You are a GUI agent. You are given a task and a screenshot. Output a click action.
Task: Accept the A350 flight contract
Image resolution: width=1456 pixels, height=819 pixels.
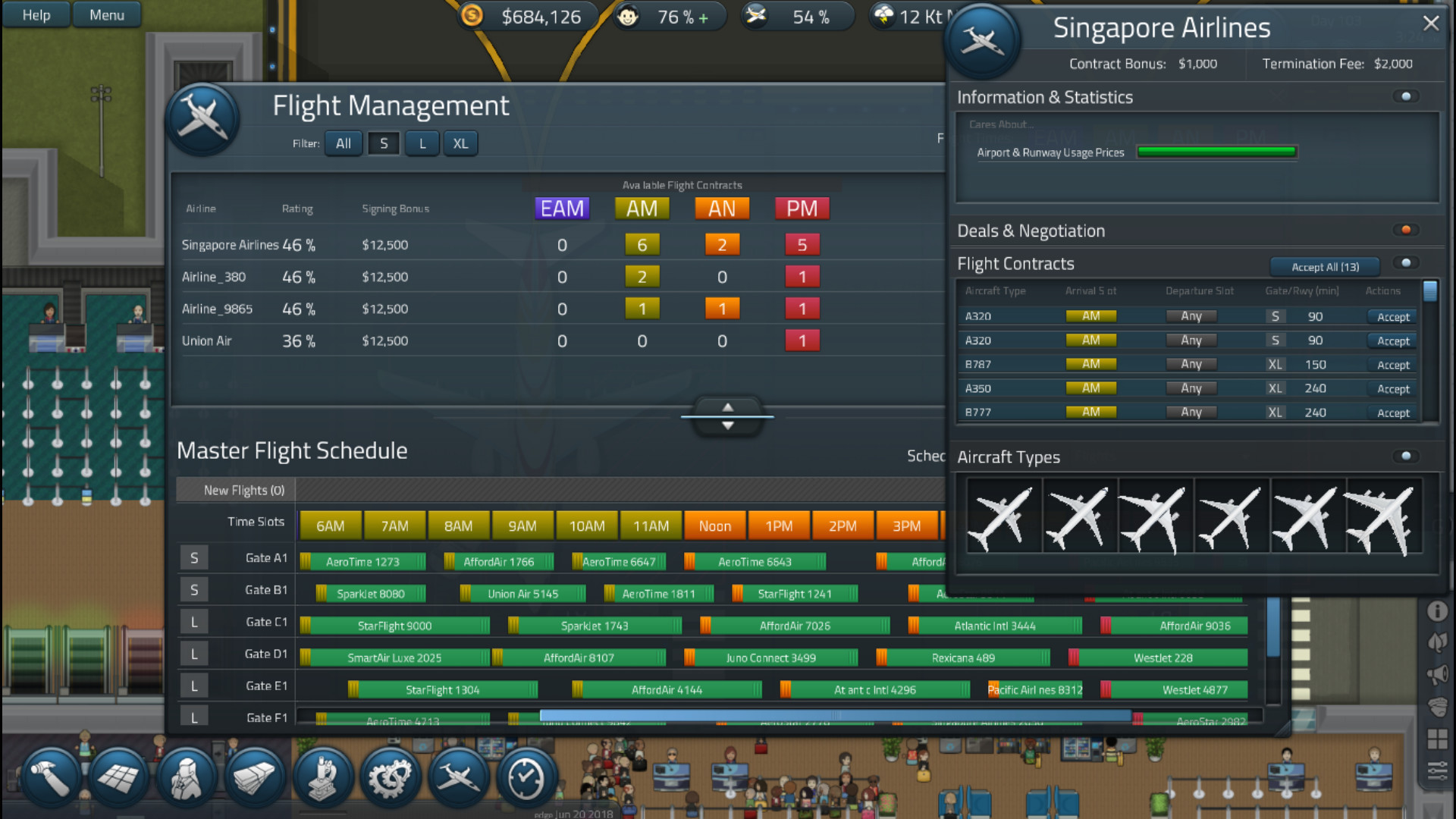pyautogui.click(x=1393, y=389)
